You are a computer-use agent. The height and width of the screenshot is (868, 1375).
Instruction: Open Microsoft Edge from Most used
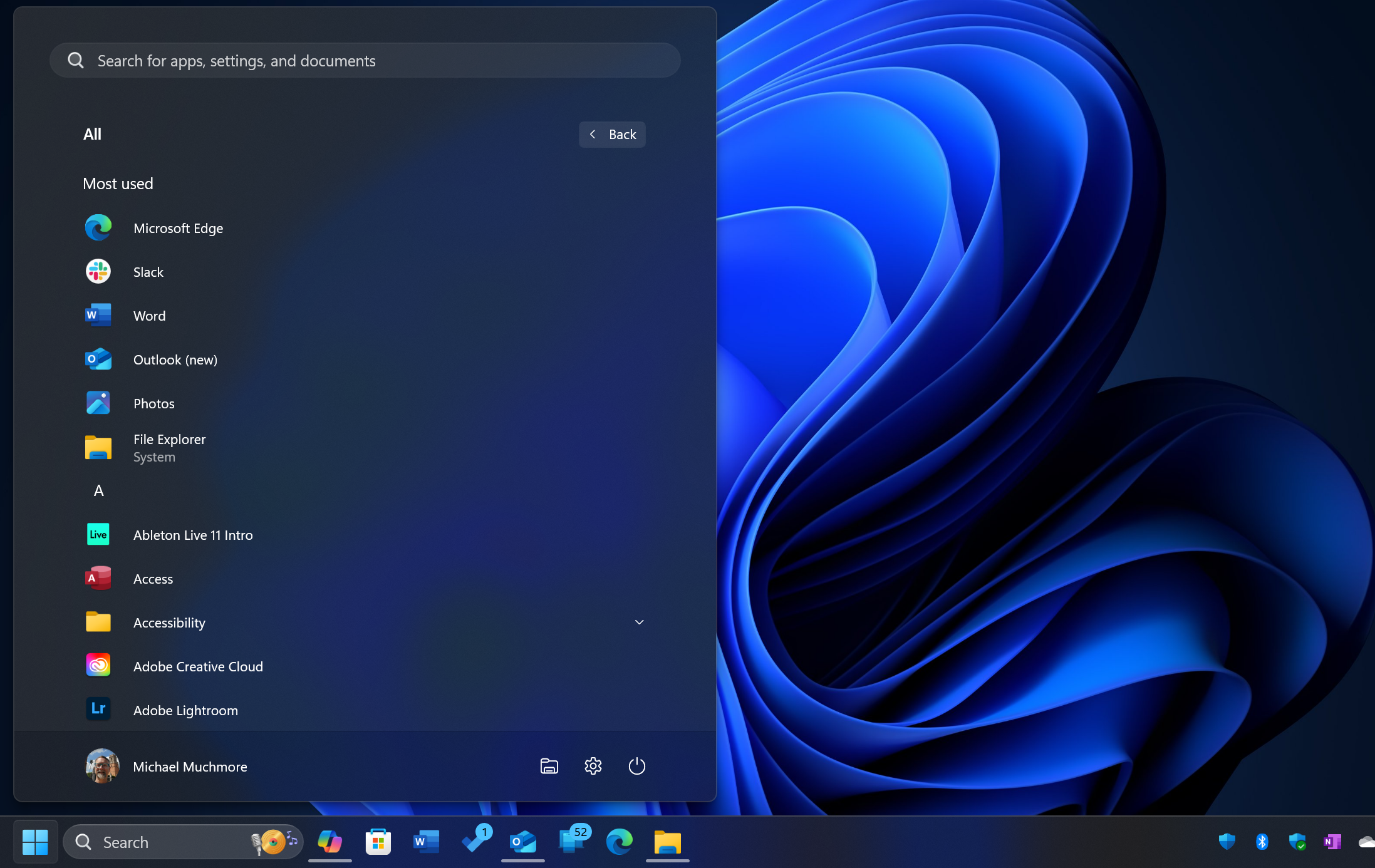point(177,227)
